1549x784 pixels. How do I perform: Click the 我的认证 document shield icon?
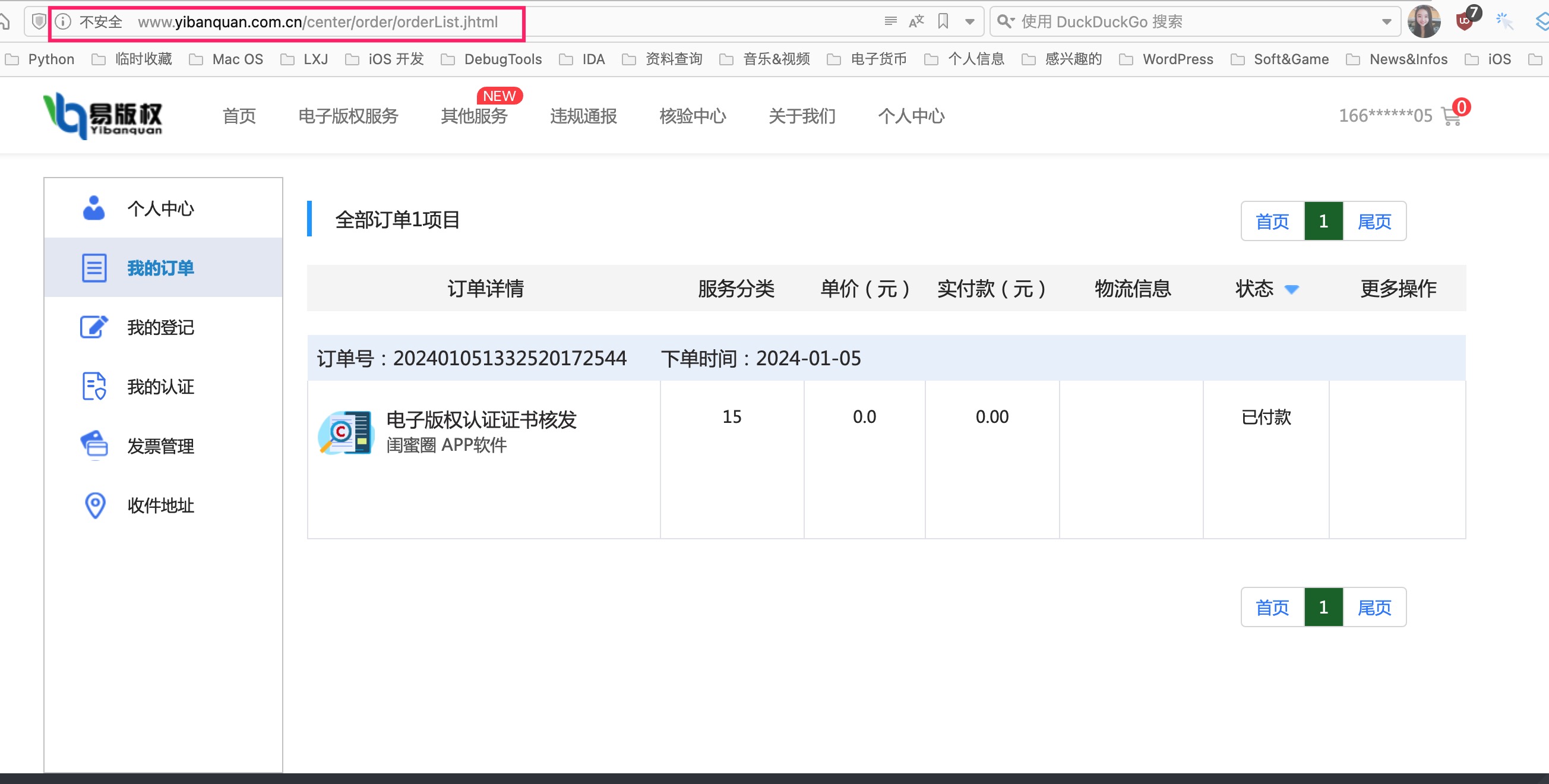(x=94, y=387)
